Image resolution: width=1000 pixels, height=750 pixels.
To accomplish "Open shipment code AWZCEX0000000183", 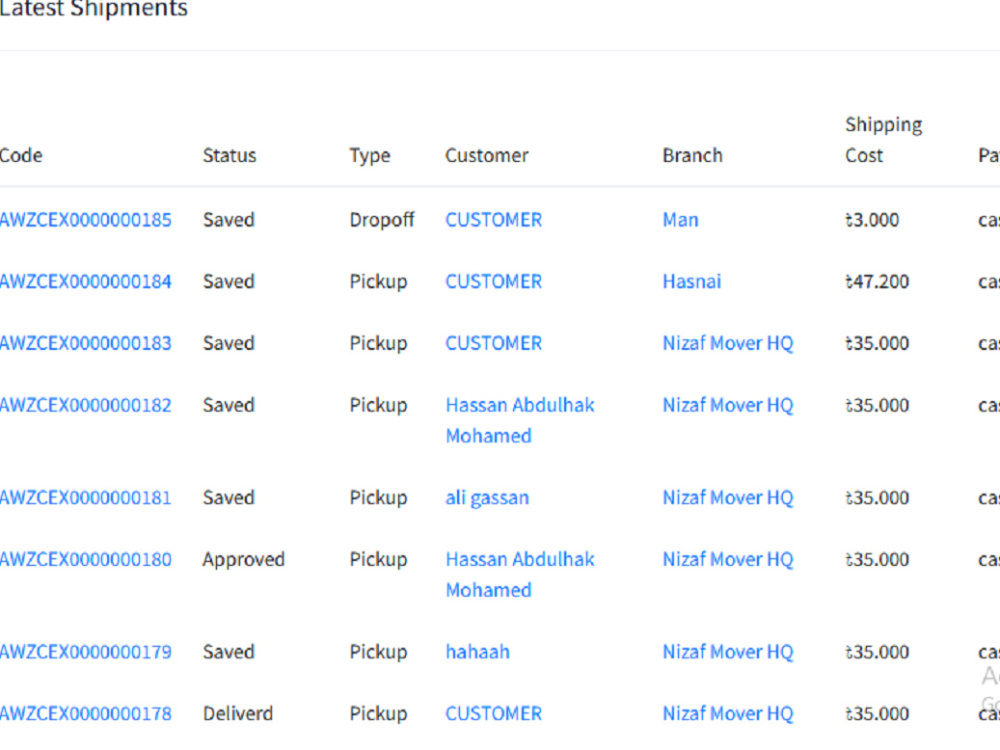I will pos(85,344).
